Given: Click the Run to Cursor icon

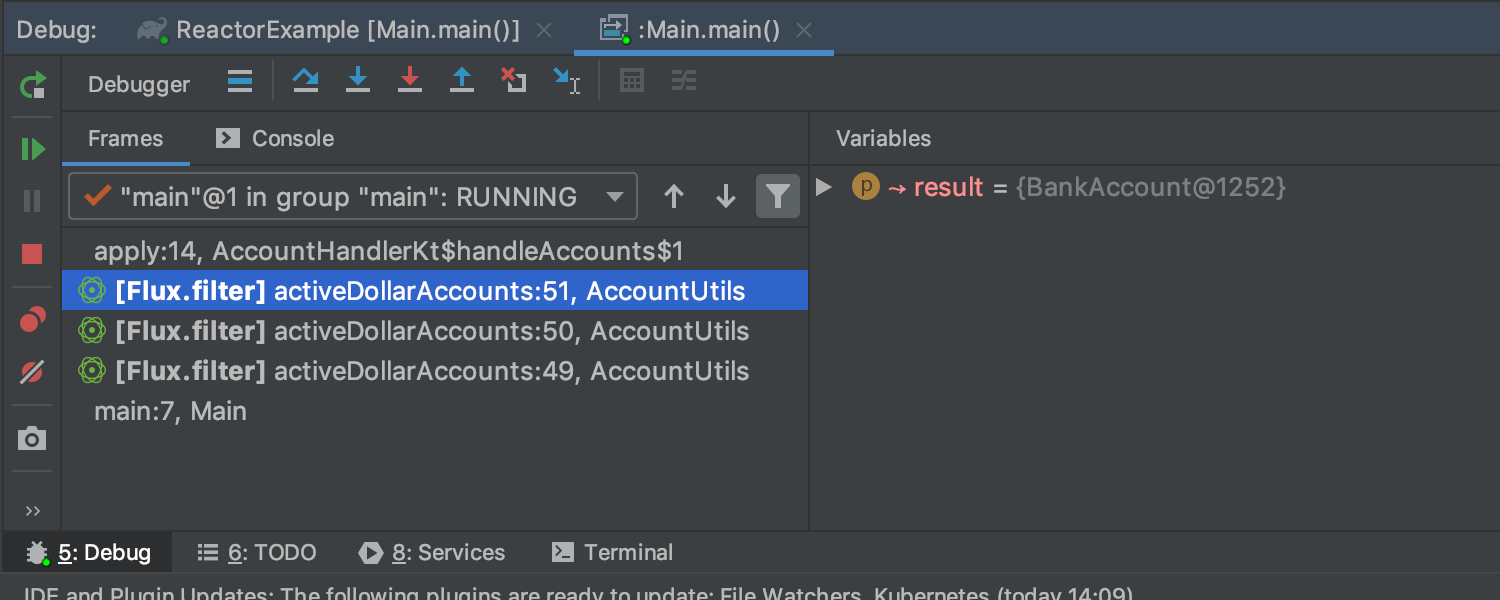Looking at the screenshot, I should (x=567, y=81).
